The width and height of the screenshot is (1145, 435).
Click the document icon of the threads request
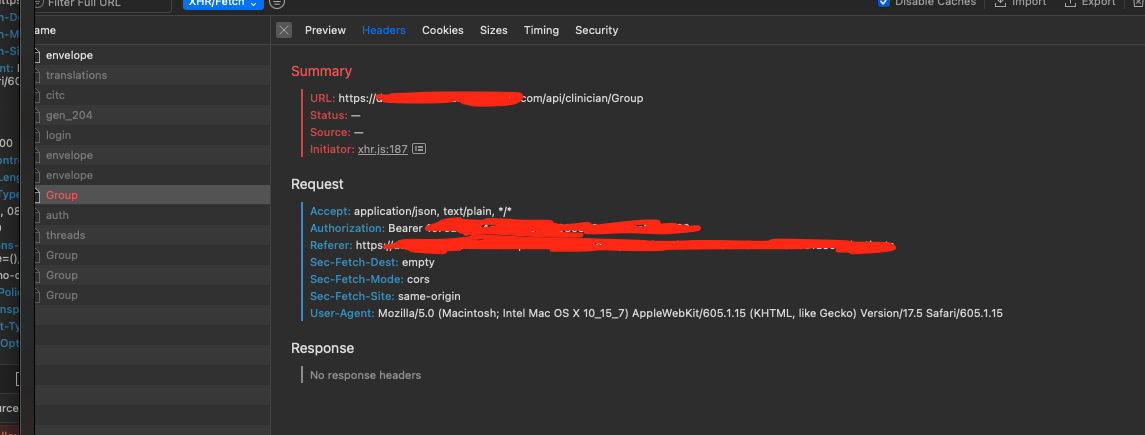[37, 236]
